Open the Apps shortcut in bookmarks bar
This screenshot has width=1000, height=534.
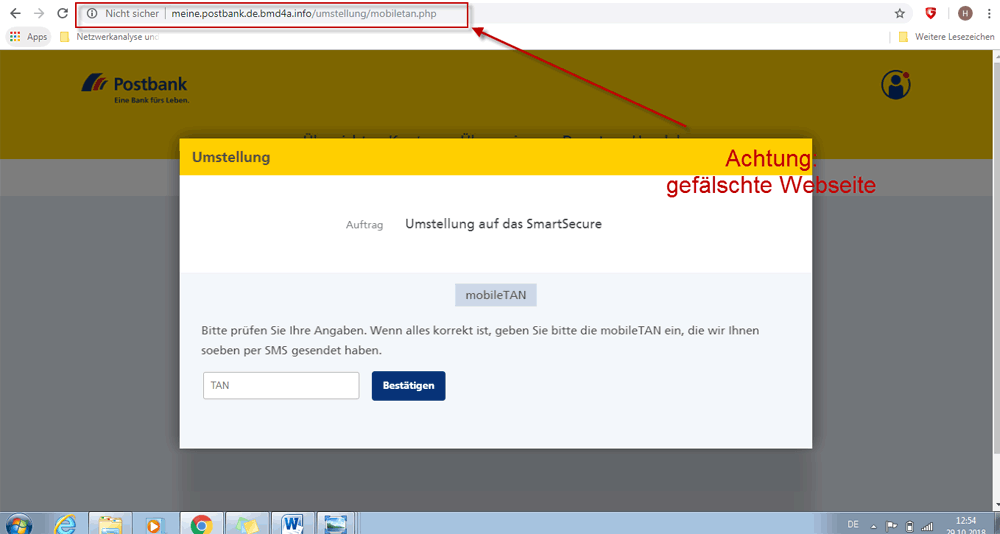click(29, 37)
